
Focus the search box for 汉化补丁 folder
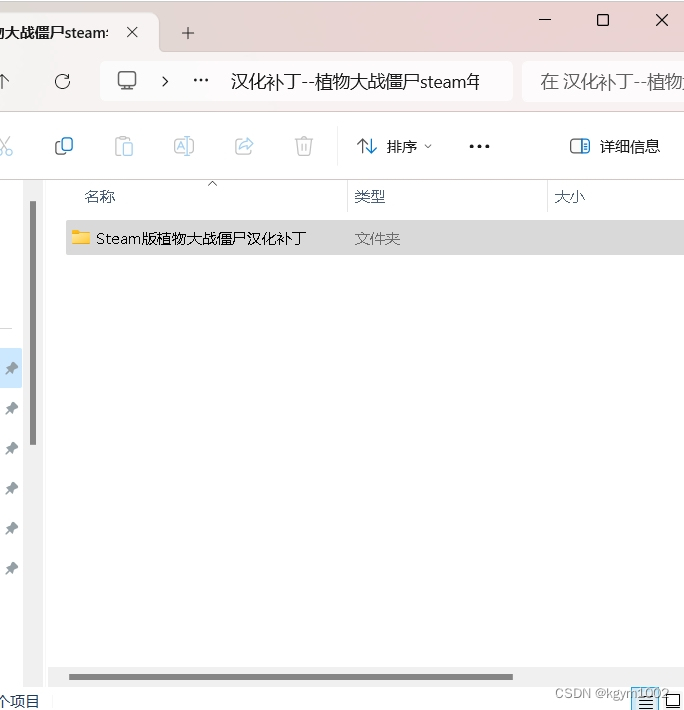603,82
